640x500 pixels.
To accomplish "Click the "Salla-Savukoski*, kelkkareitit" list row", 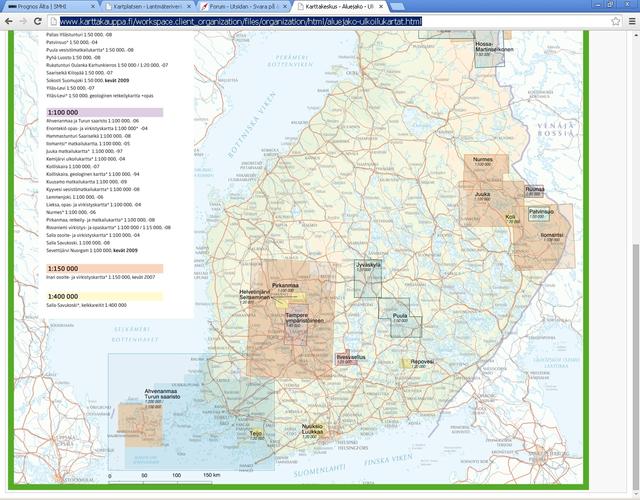I will pyautogui.click(x=86, y=305).
